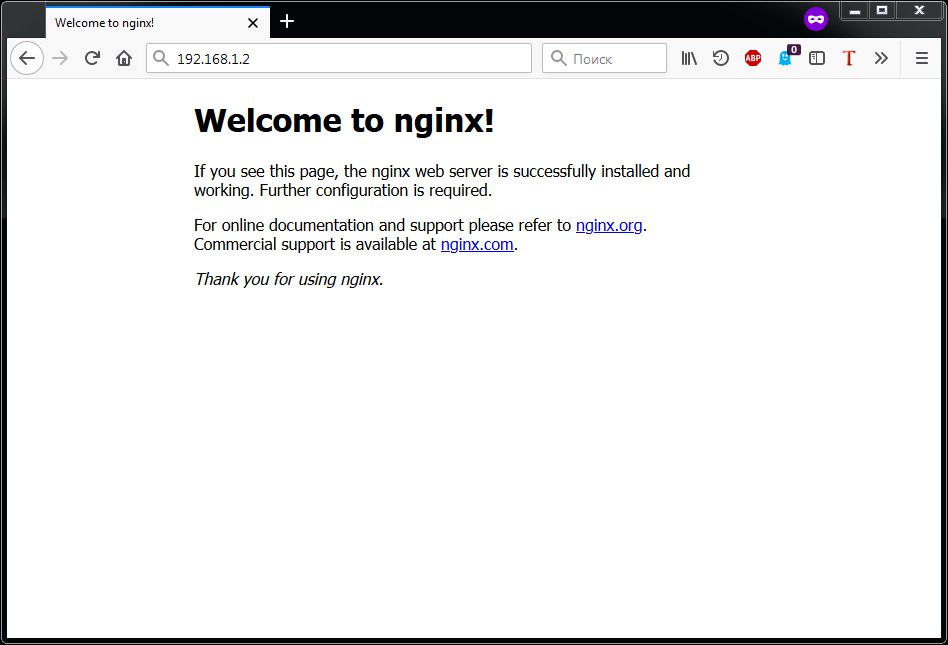Click the Welcome to nginx! heading
Image resolution: width=948 pixels, height=645 pixels.
pos(344,120)
